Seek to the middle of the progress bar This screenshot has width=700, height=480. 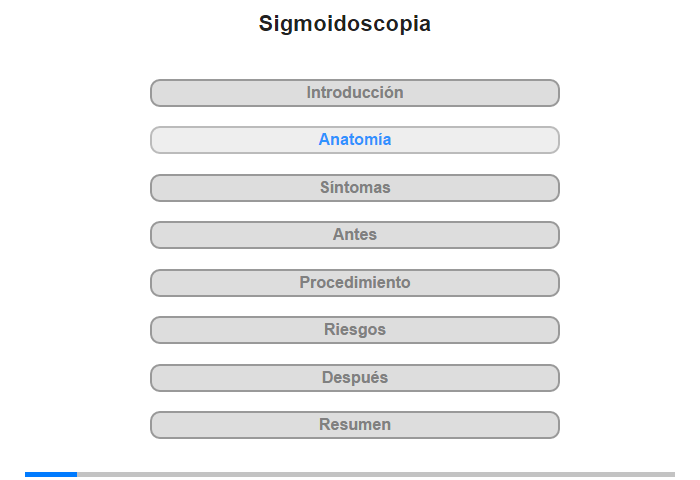[350, 474]
